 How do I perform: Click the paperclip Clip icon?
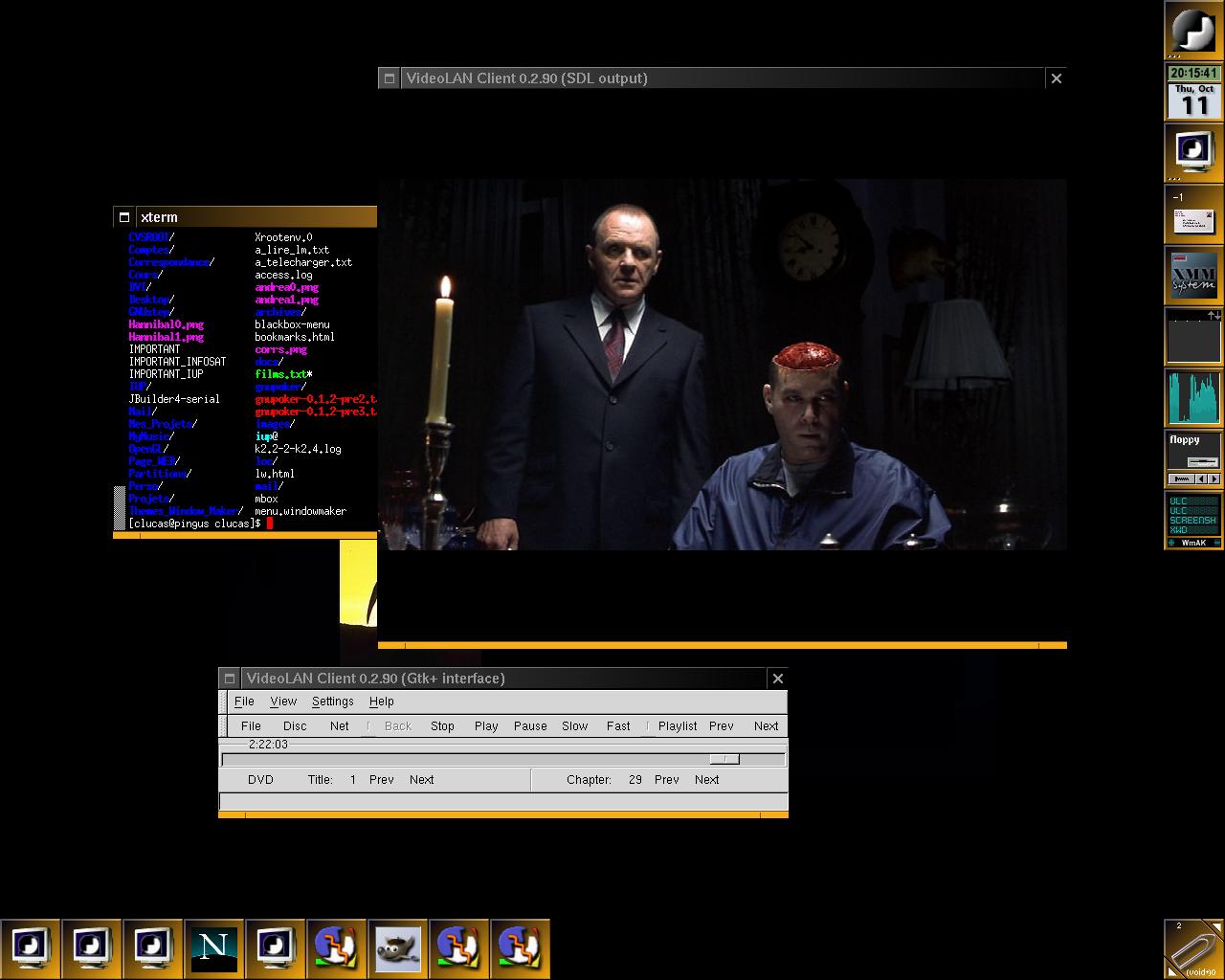pos(1193,948)
